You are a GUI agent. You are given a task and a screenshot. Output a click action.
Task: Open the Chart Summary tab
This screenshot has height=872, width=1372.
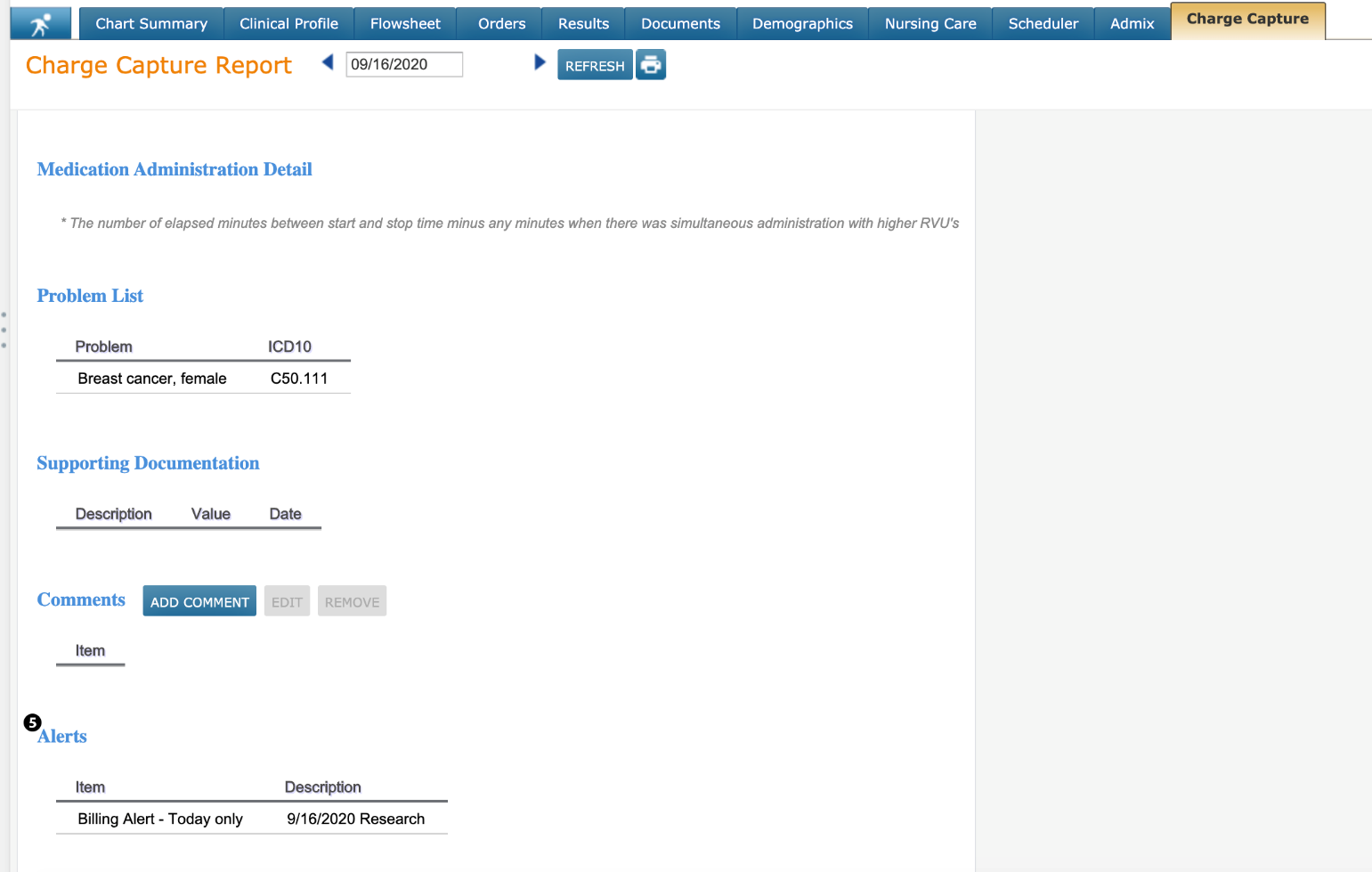click(151, 24)
